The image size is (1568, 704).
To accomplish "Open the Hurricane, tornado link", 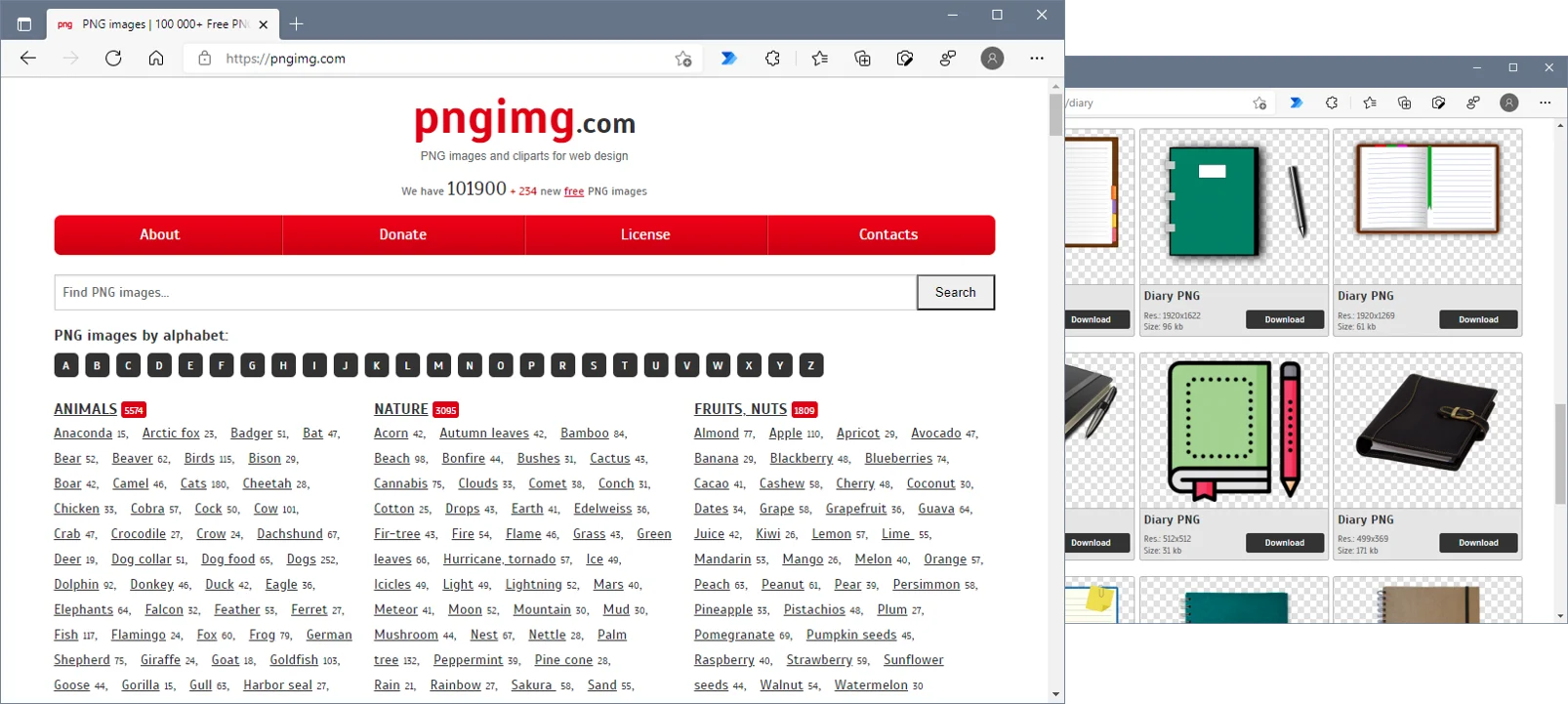I will tap(499, 559).
